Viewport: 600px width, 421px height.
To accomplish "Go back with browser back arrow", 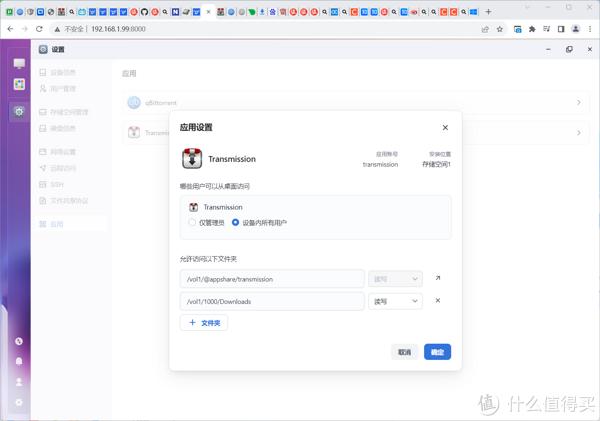I will [x=10, y=29].
